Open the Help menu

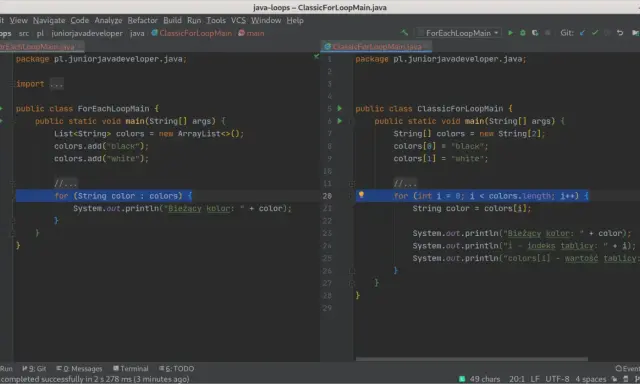point(295,20)
